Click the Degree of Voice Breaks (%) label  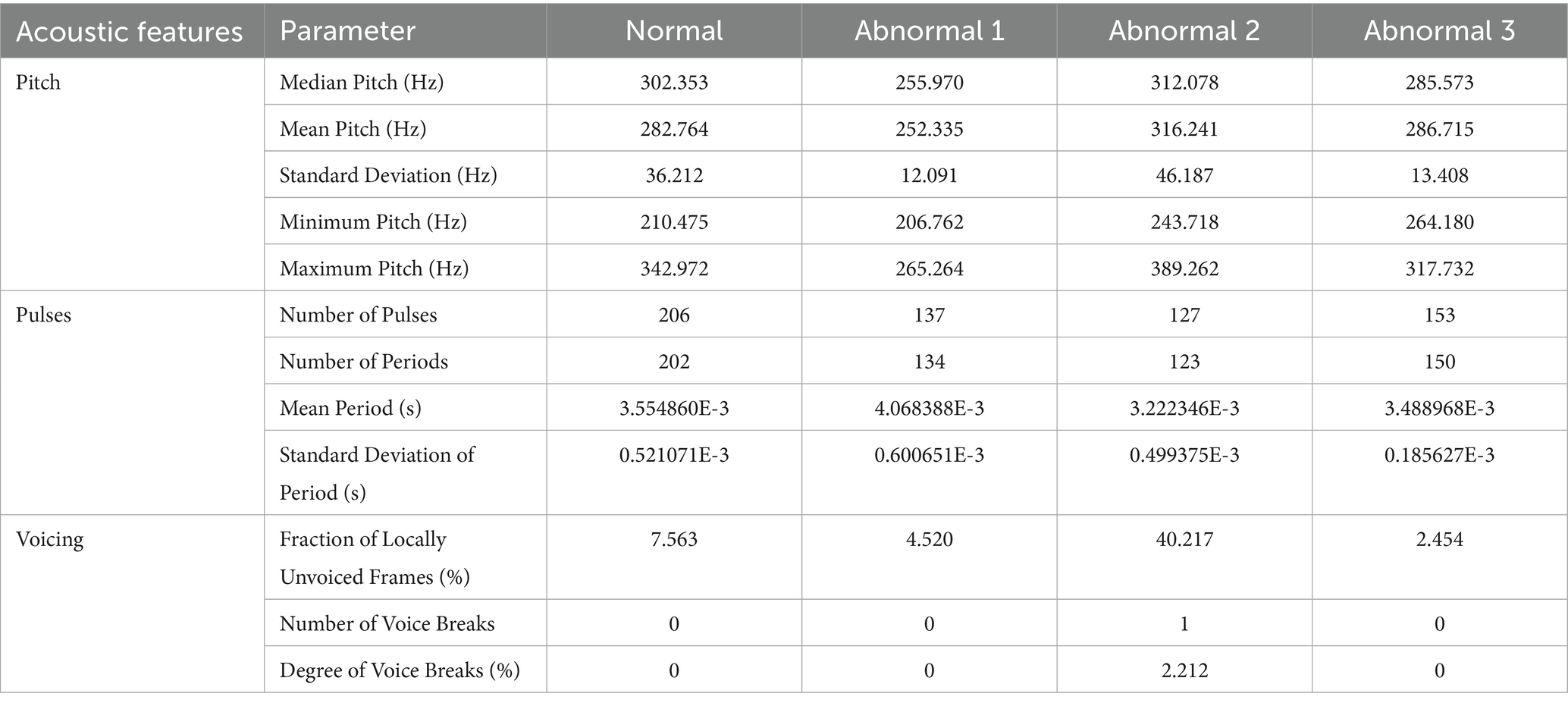pyautogui.click(x=400, y=671)
